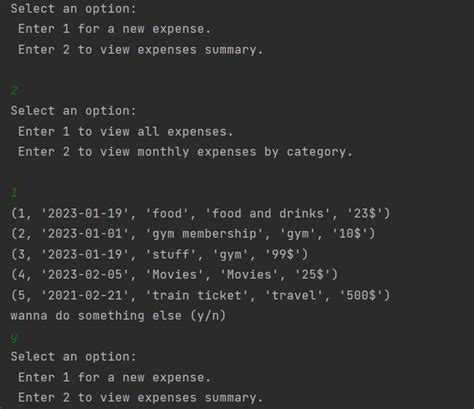
Task: Click the expense row with 'food and drinks'
Action: (200, 213)
